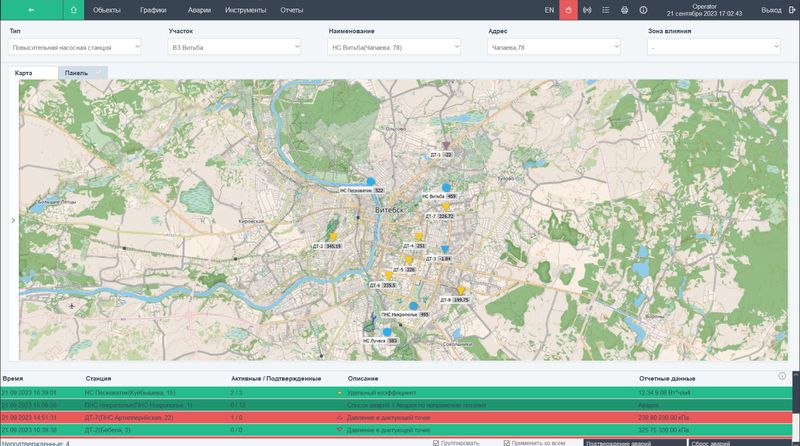
Task: Toggle the Применить ко всем checkbox
Action: tap(507, 442)
